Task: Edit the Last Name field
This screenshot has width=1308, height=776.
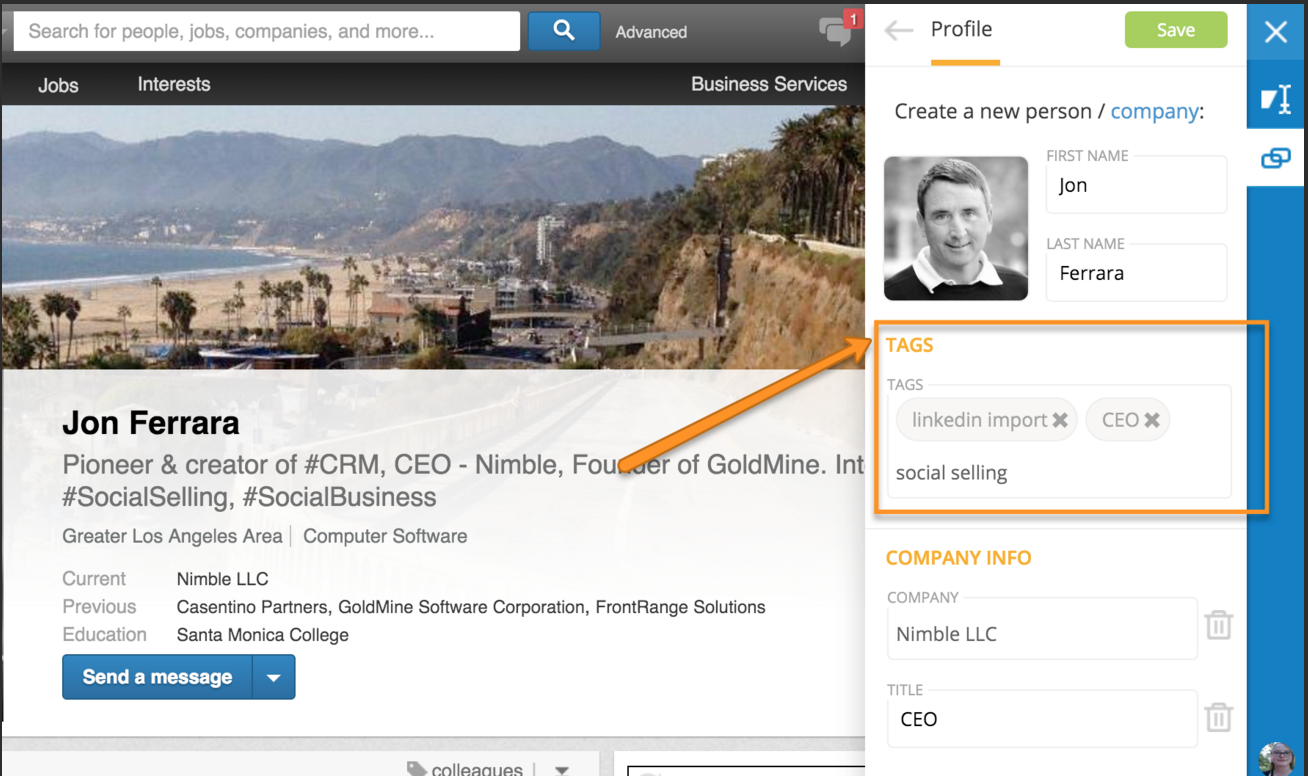Action: [x=1136, y=273]
